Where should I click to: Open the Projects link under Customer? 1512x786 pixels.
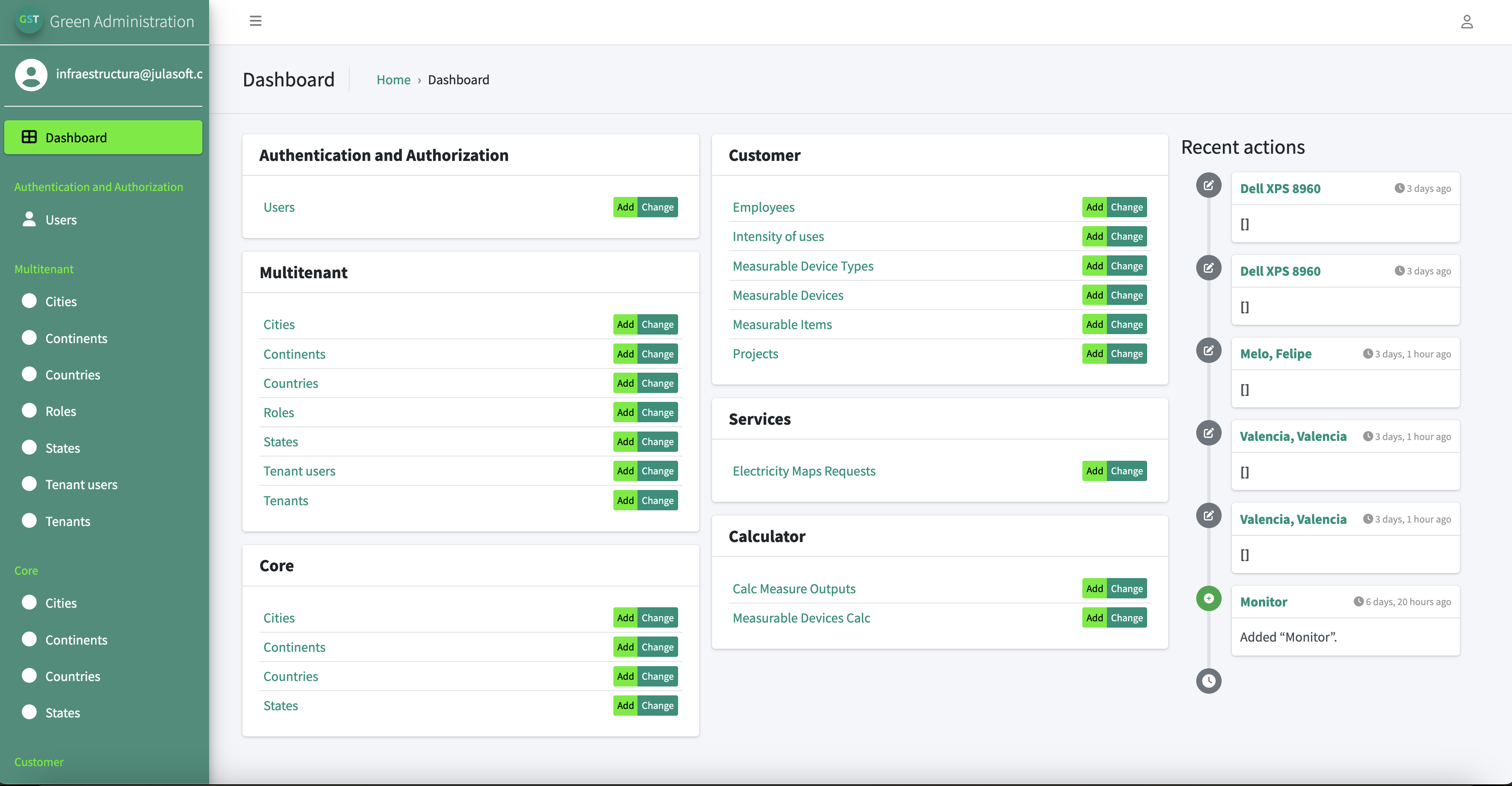coord(755,354)
